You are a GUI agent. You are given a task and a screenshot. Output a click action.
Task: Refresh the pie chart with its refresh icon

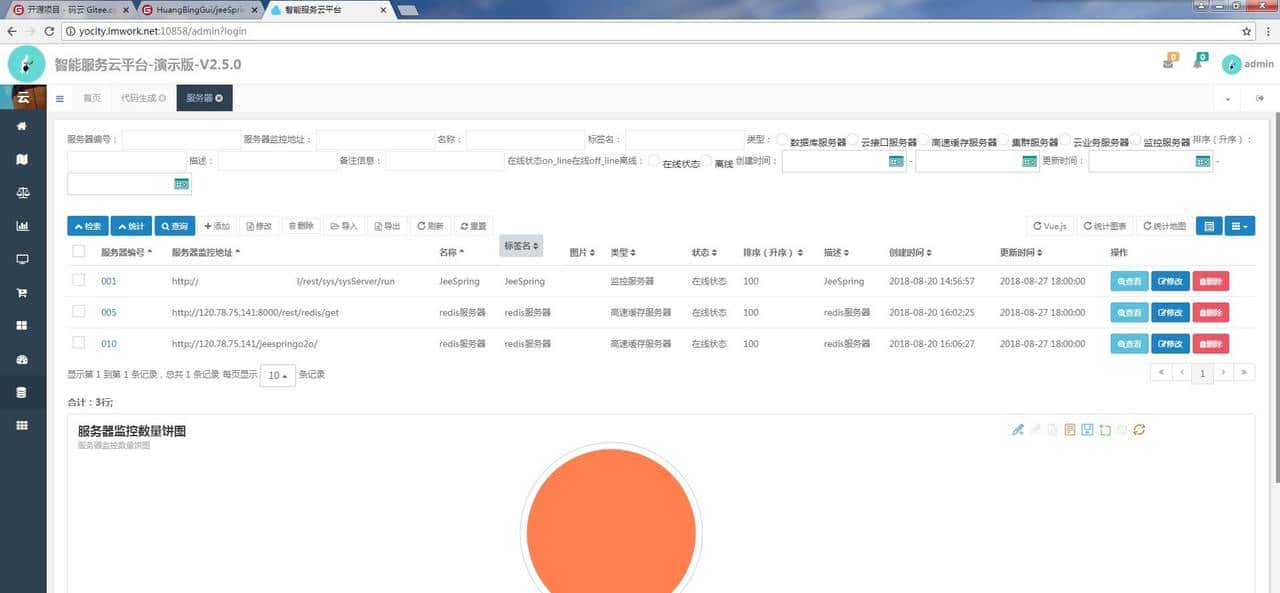(1139, 429)
